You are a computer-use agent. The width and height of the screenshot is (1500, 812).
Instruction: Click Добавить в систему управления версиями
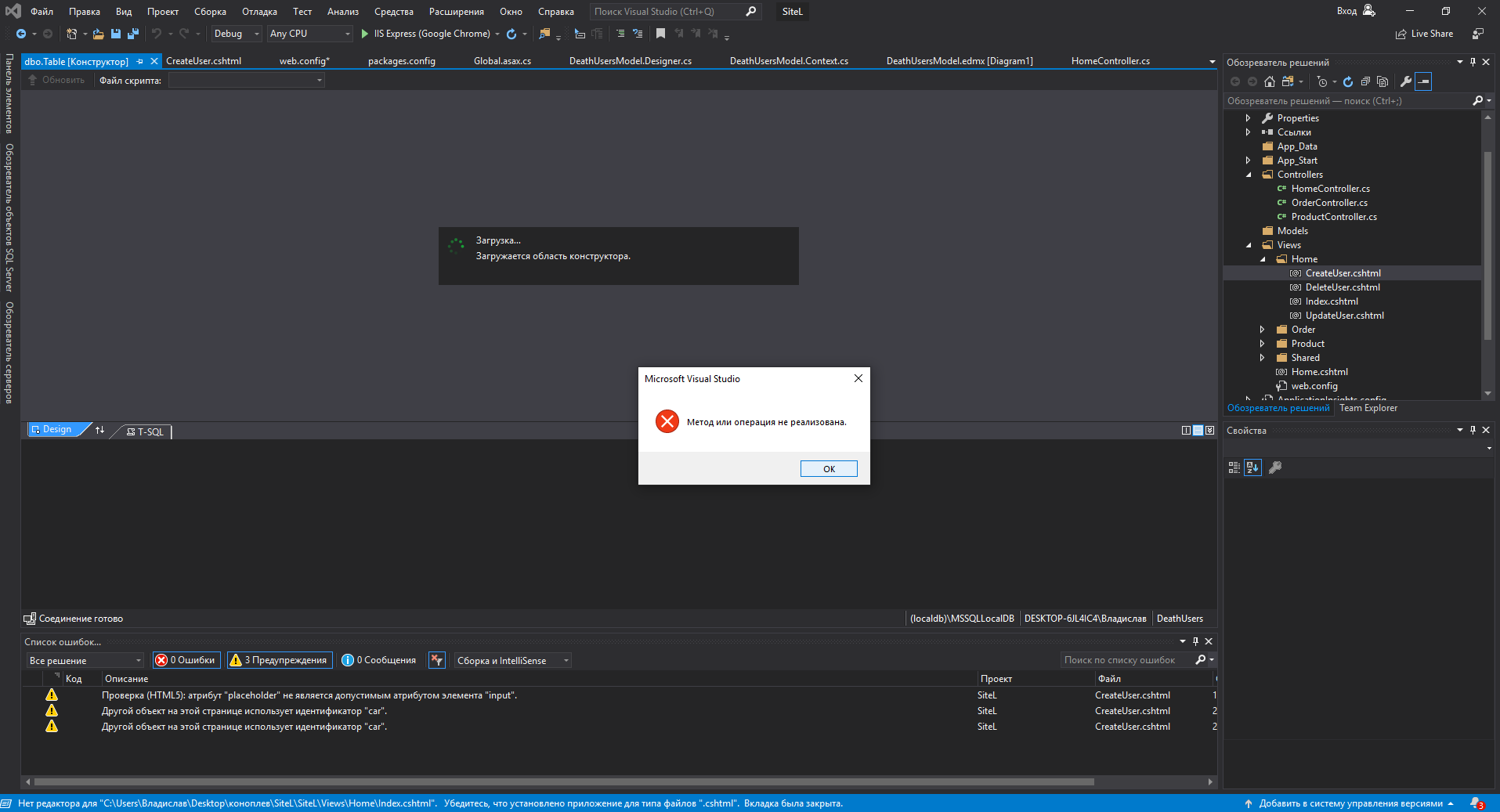(1350, 803)
